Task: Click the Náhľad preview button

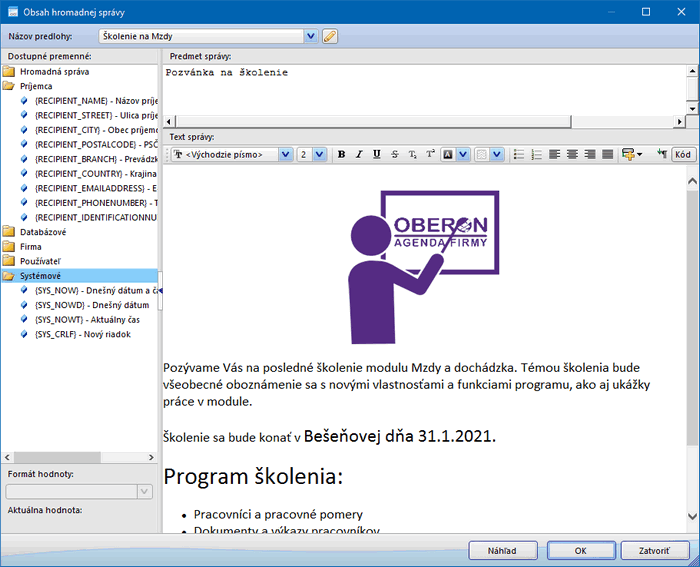Action: (503, 550)
